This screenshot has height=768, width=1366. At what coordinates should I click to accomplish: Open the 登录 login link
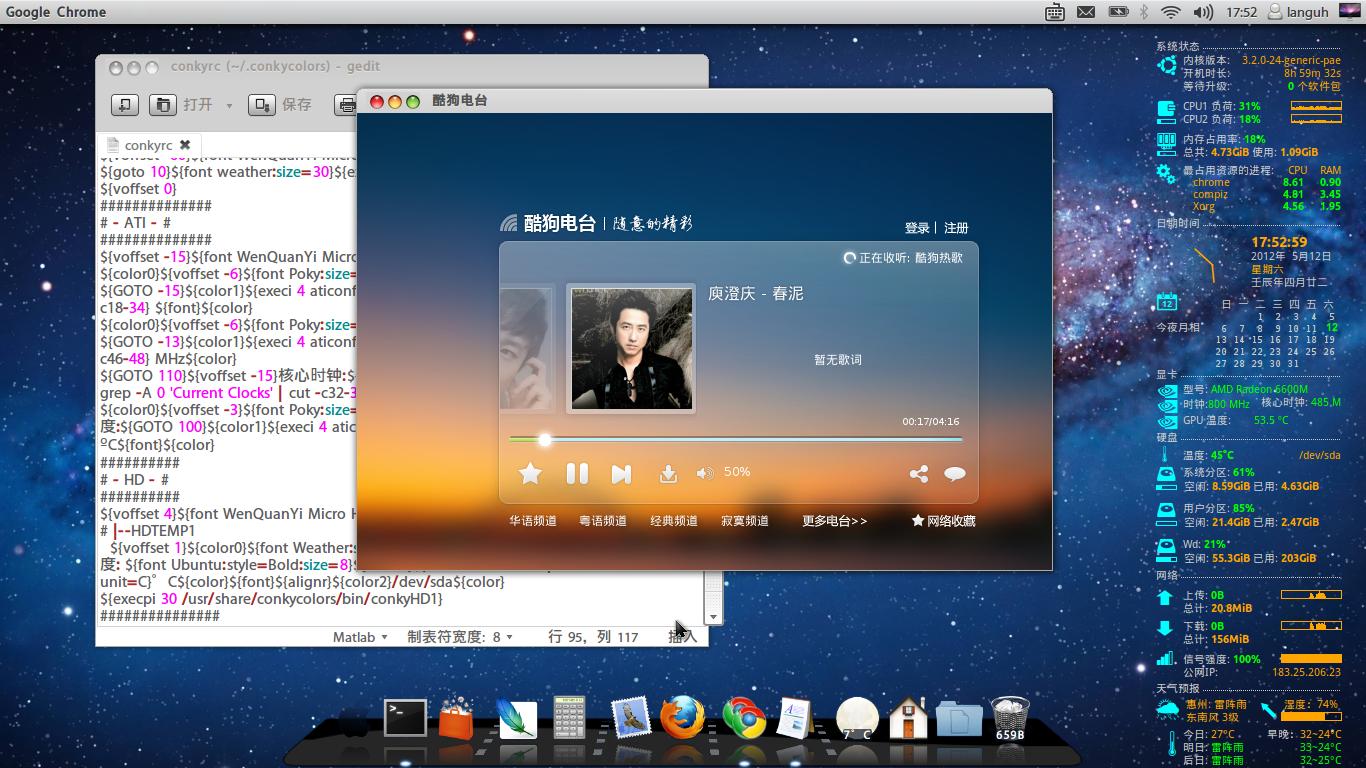click(x=917, y=228)
